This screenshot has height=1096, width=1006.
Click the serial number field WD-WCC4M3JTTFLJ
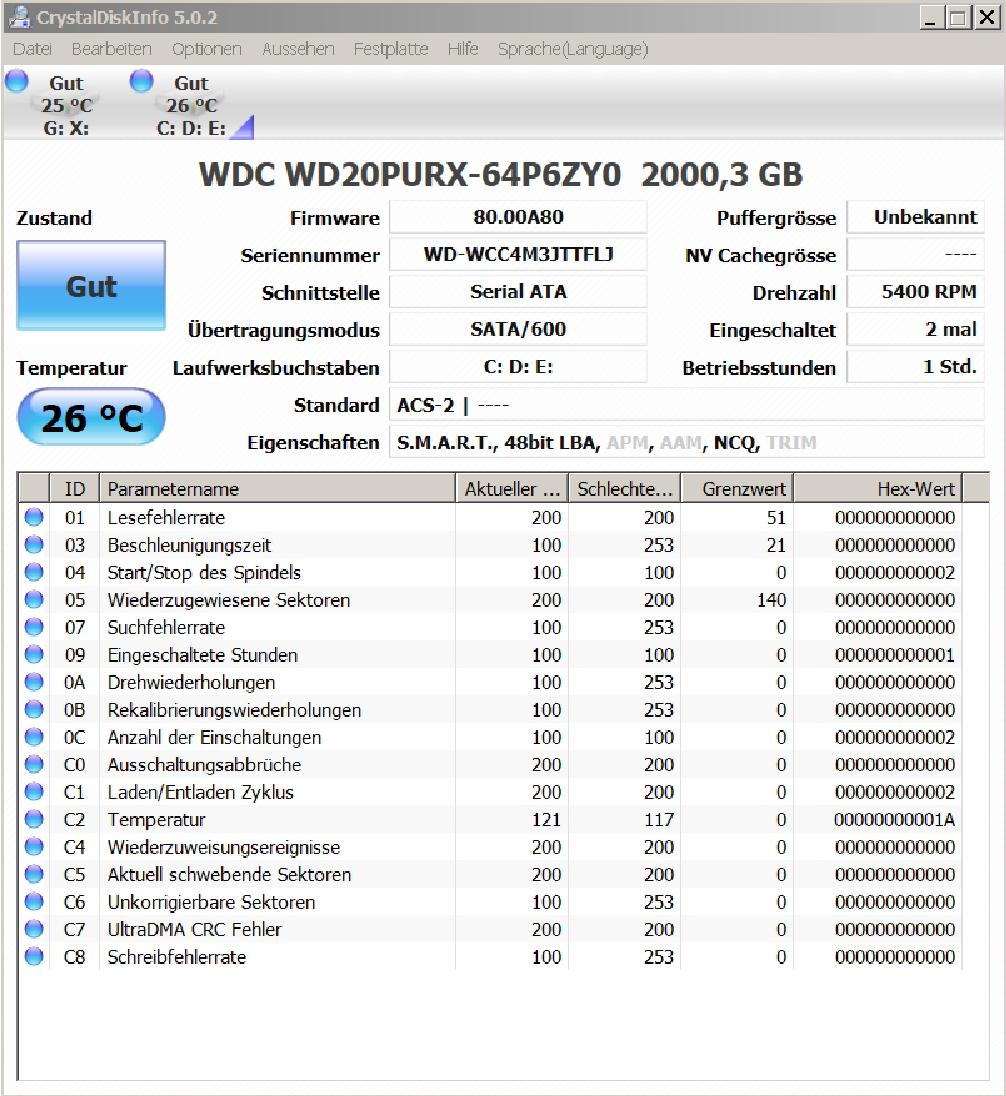click(518, 254)
